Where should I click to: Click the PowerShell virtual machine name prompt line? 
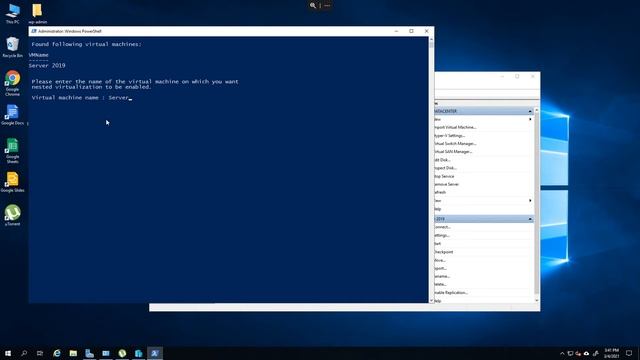82,98
